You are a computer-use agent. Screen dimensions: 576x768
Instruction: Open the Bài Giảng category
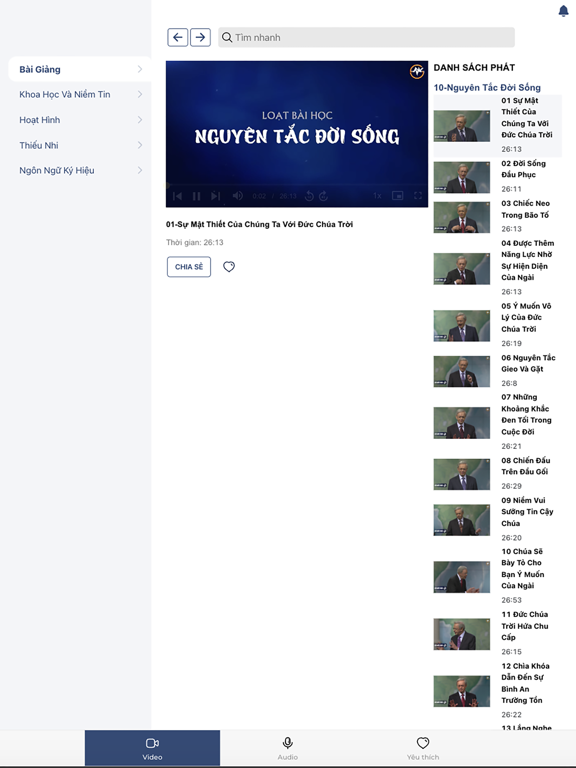tap(80, 69)
